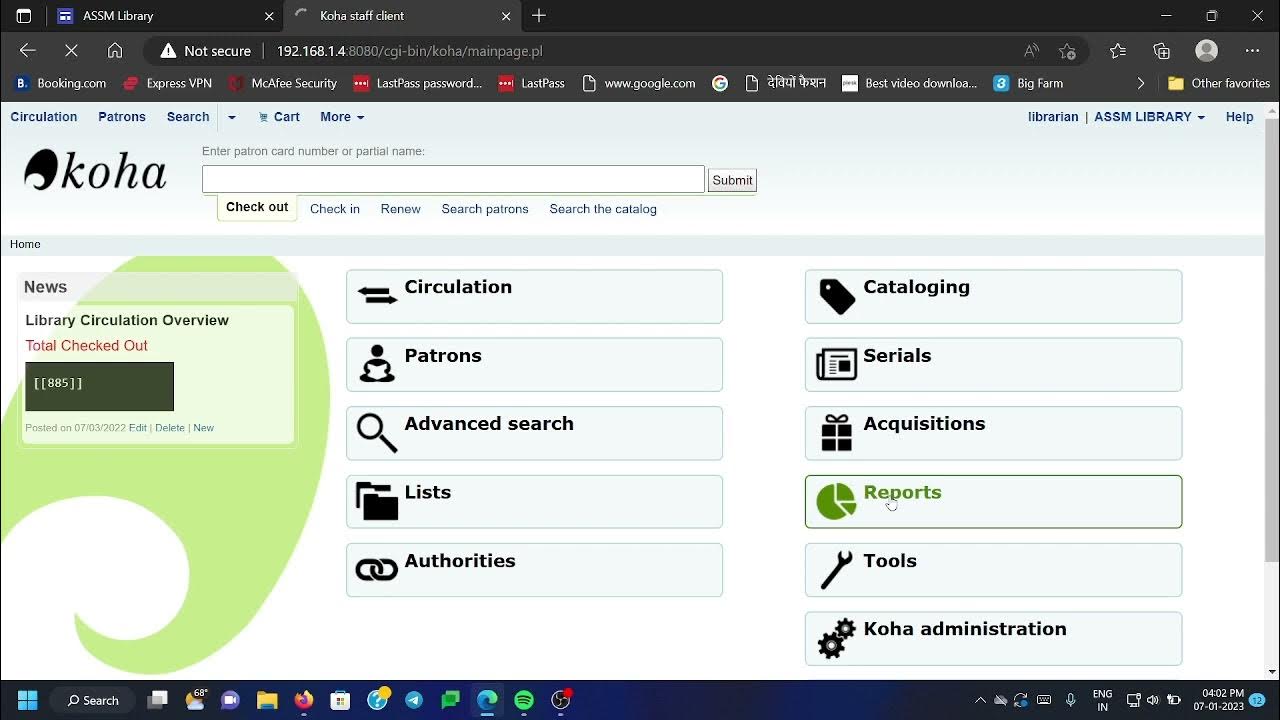Click the Library Circulation Overview heading

(x=127, y=320)
